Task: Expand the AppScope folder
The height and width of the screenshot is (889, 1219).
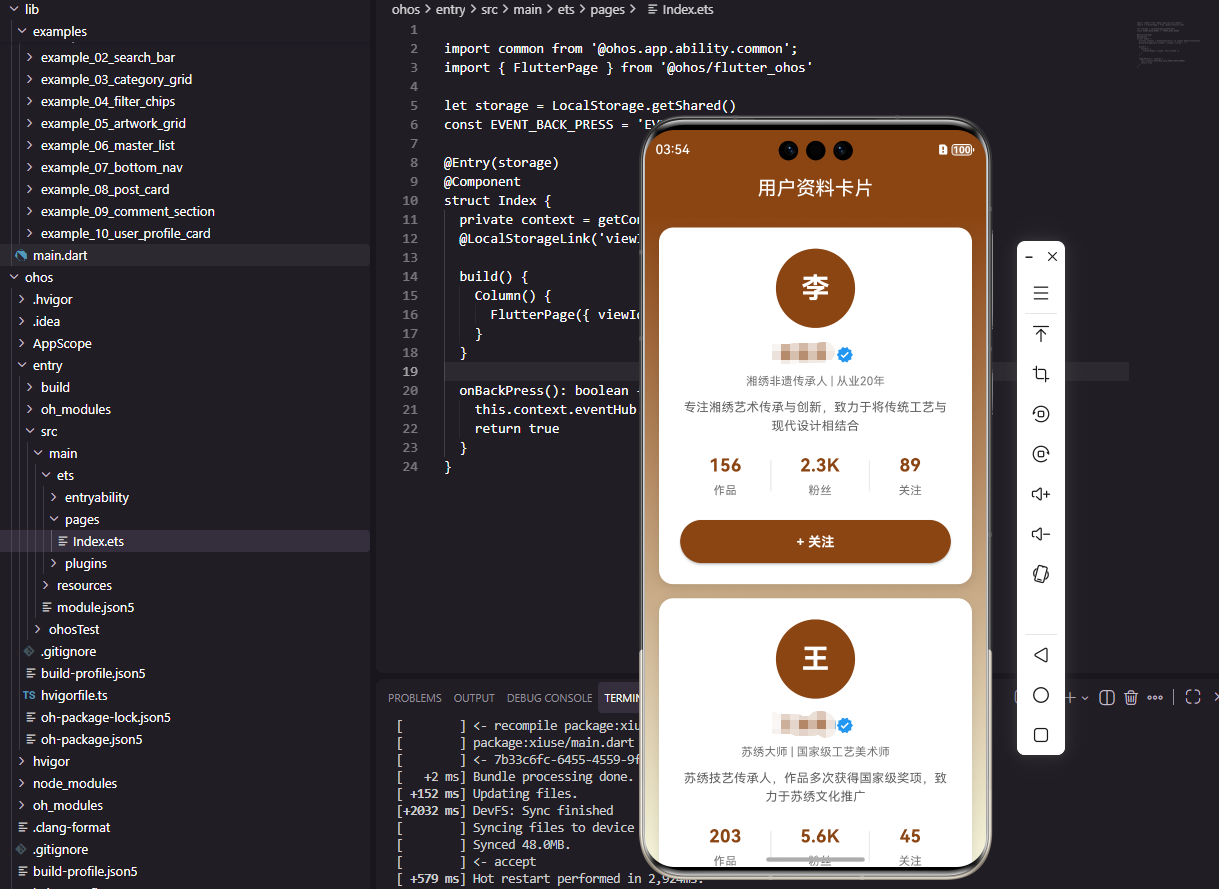Action: point(22,343)
